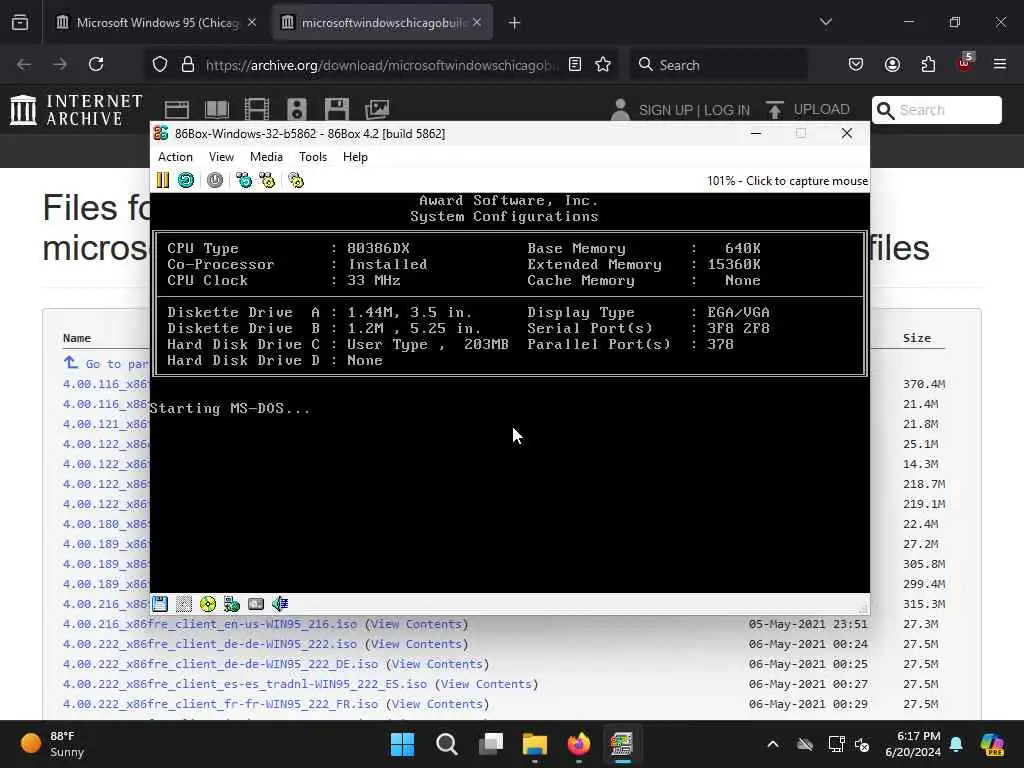Open Internet Archive images icon
This screenshot has width=1024, height=768.
[x=377, y=110]
